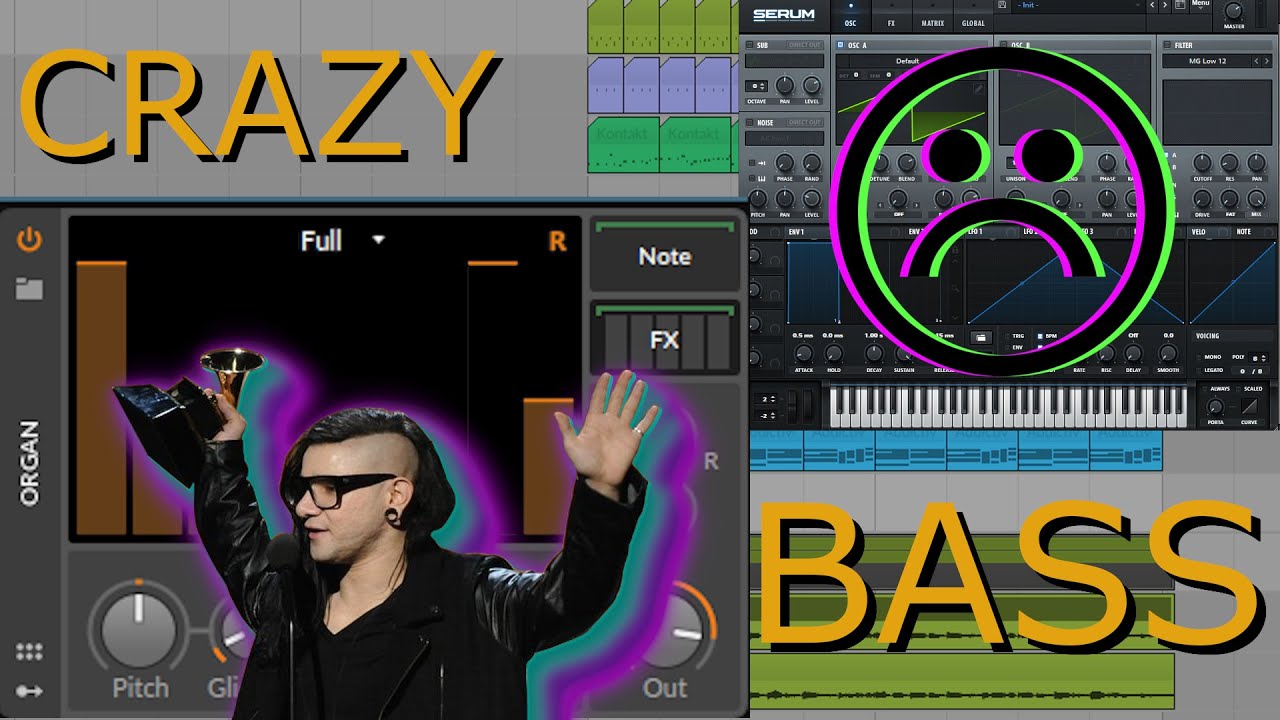Open the OSC A 'Default' wavetable selector

[907, 61]
